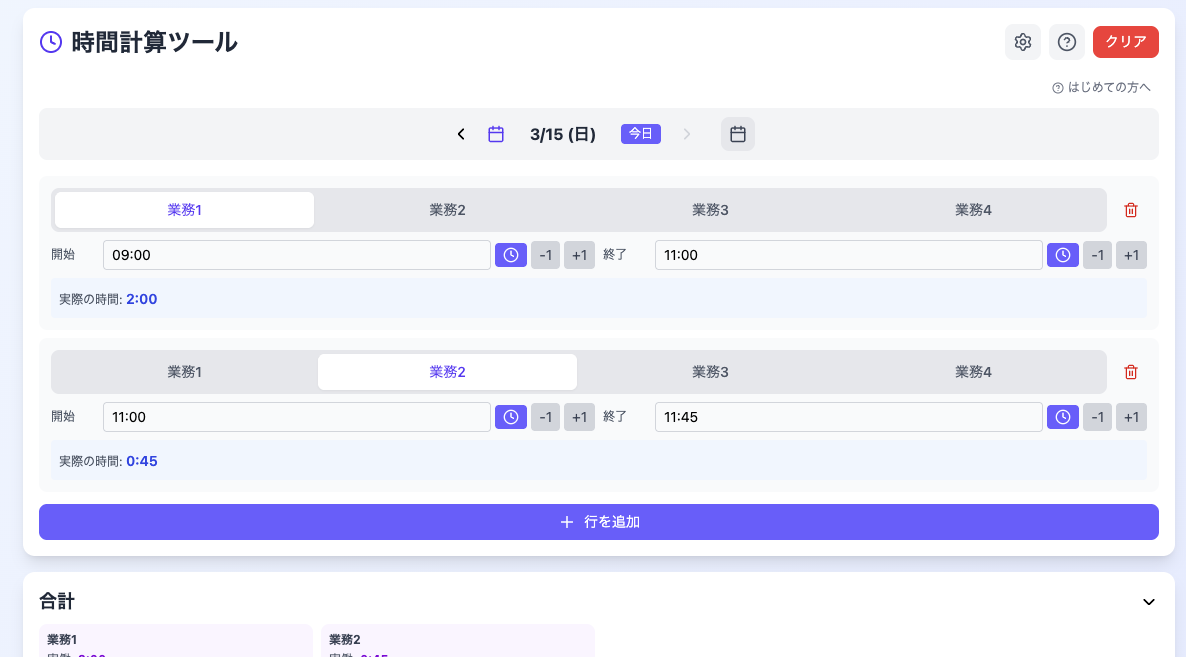Collapse the 合計 section

pyautogui.click(x=1148, y=602)
